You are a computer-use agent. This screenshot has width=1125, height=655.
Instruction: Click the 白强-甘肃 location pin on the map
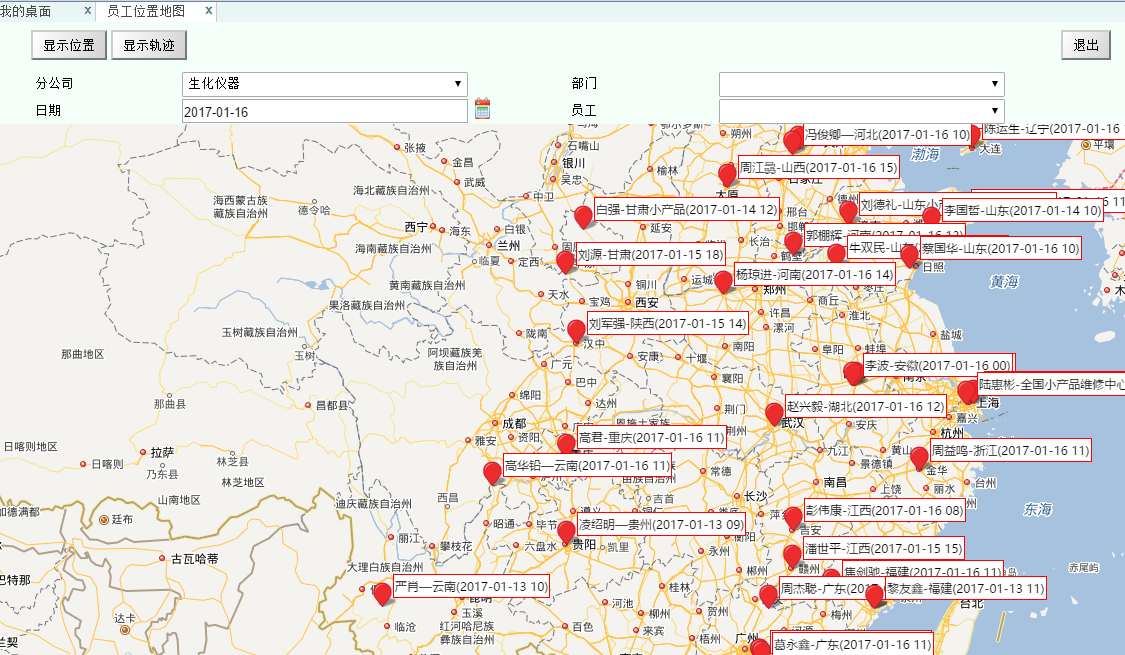click(x=583, y=217)
